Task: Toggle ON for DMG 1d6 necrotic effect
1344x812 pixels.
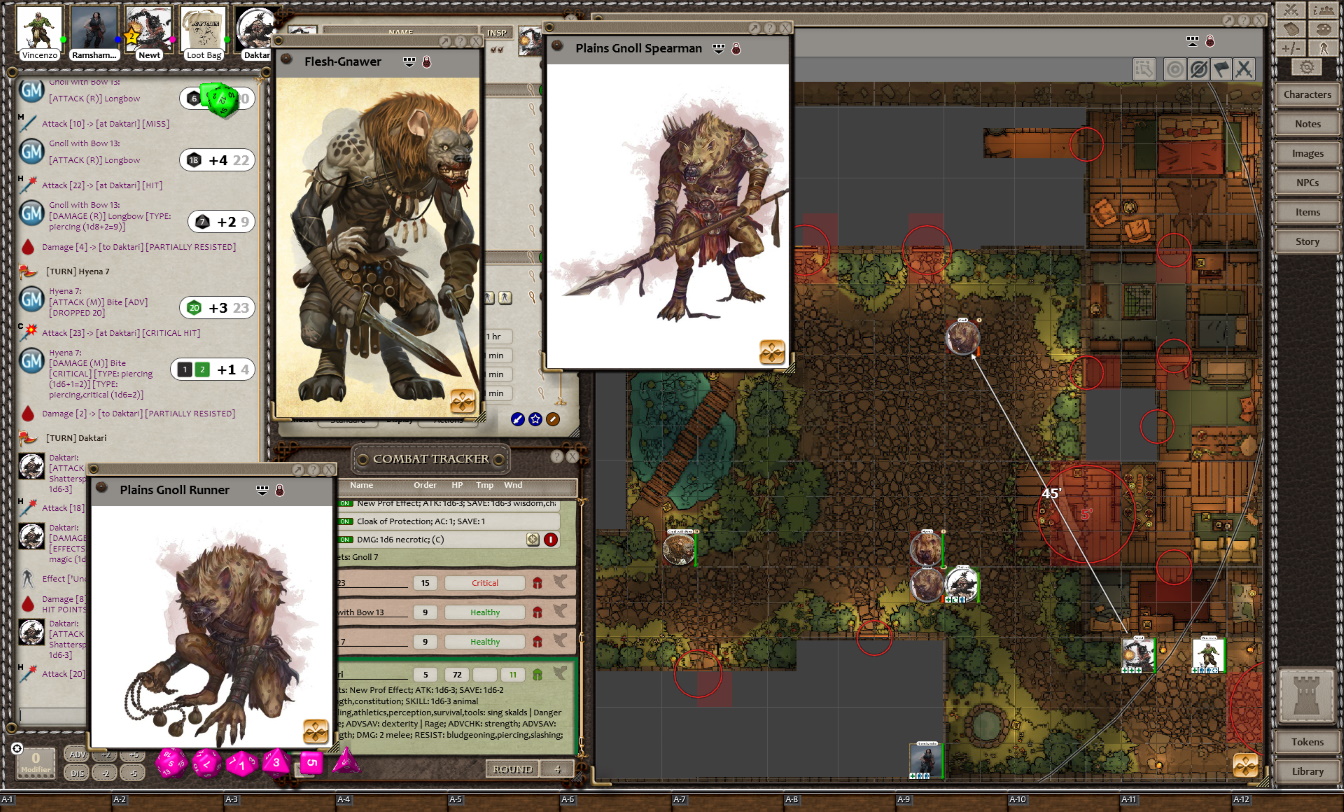Action: tap(346, 539)
